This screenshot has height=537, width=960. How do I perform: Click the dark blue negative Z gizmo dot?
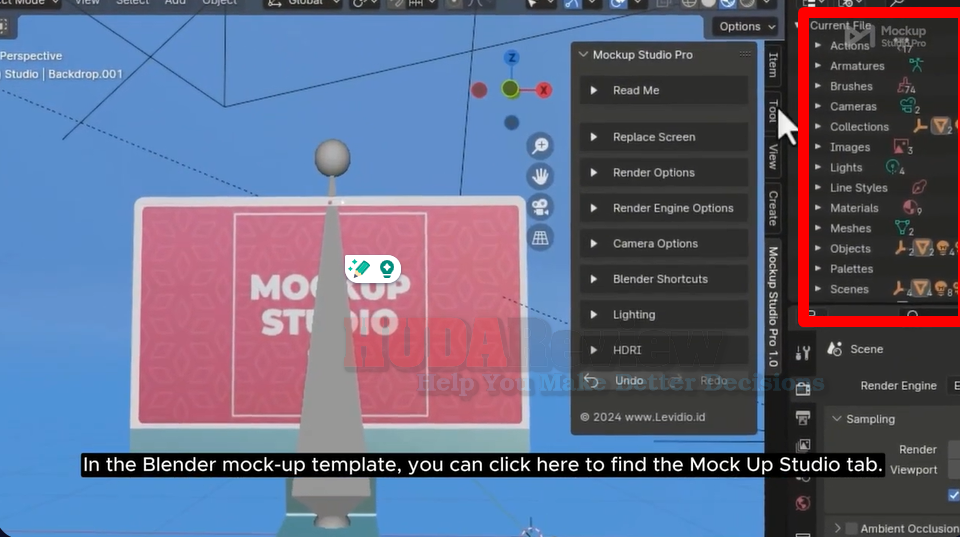pos(512,122)
